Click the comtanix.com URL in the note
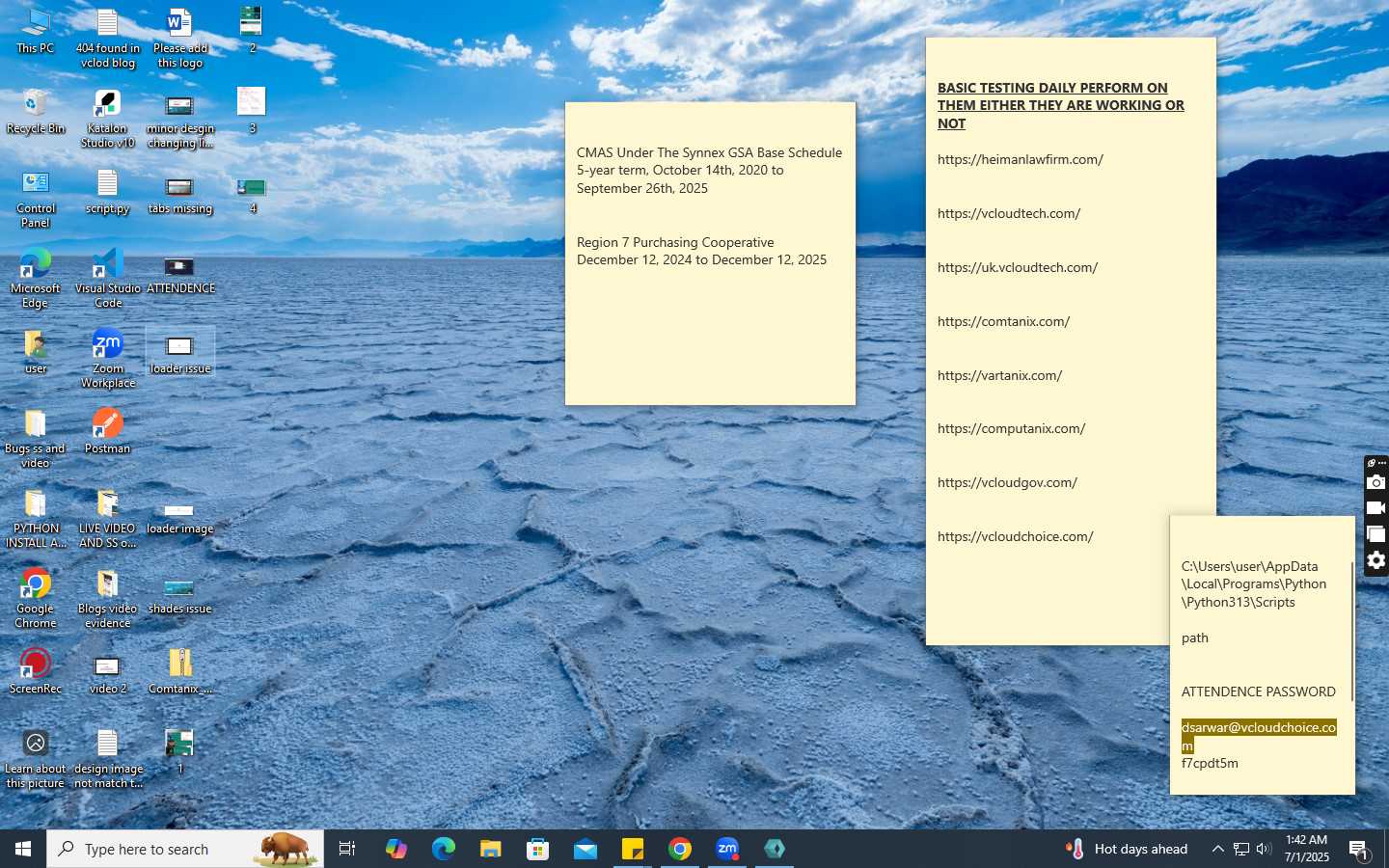1389x868 pixels. coord(1004,321)
